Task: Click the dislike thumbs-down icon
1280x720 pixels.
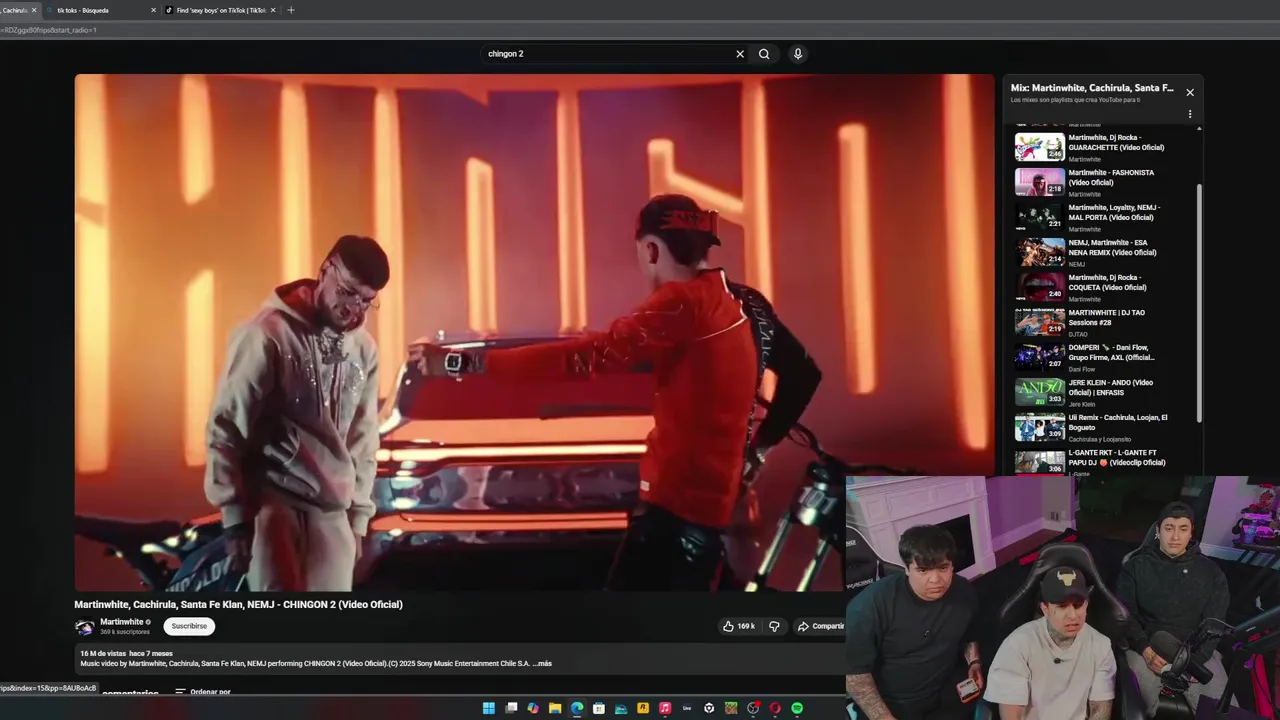Action: 774,626
